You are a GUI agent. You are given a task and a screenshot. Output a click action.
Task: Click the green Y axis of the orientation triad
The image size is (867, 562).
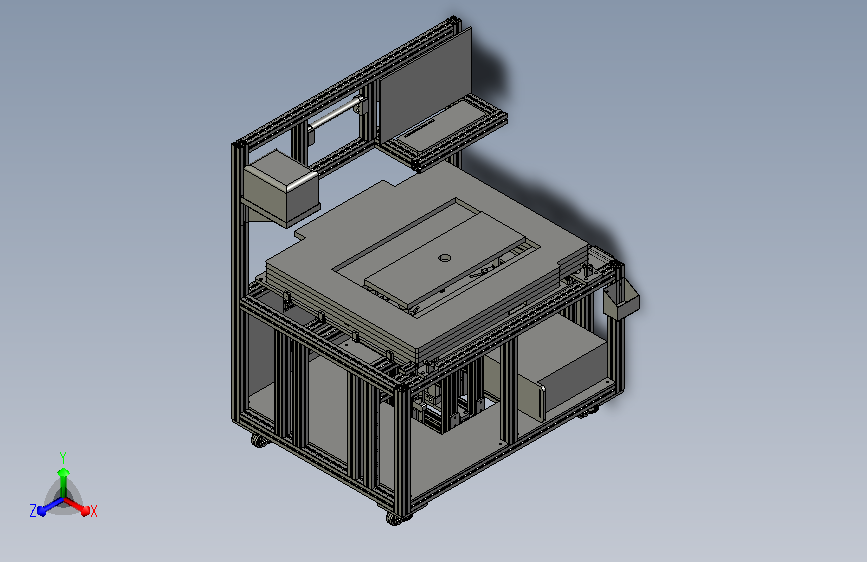[63, 481]
